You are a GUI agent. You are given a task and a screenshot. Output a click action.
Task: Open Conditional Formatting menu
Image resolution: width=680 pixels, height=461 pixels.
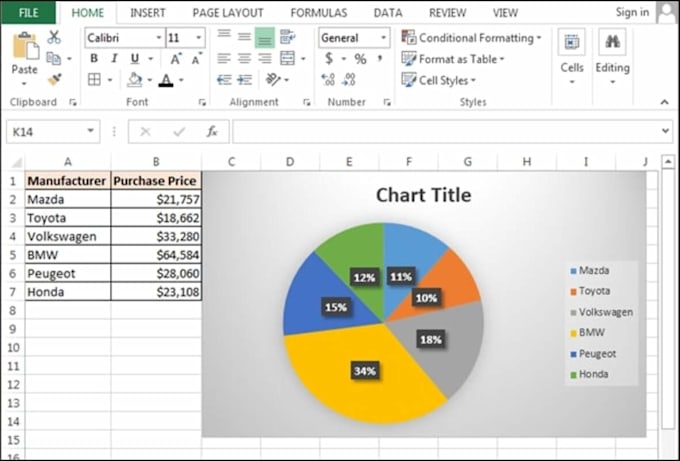click(x=472, y=38)
